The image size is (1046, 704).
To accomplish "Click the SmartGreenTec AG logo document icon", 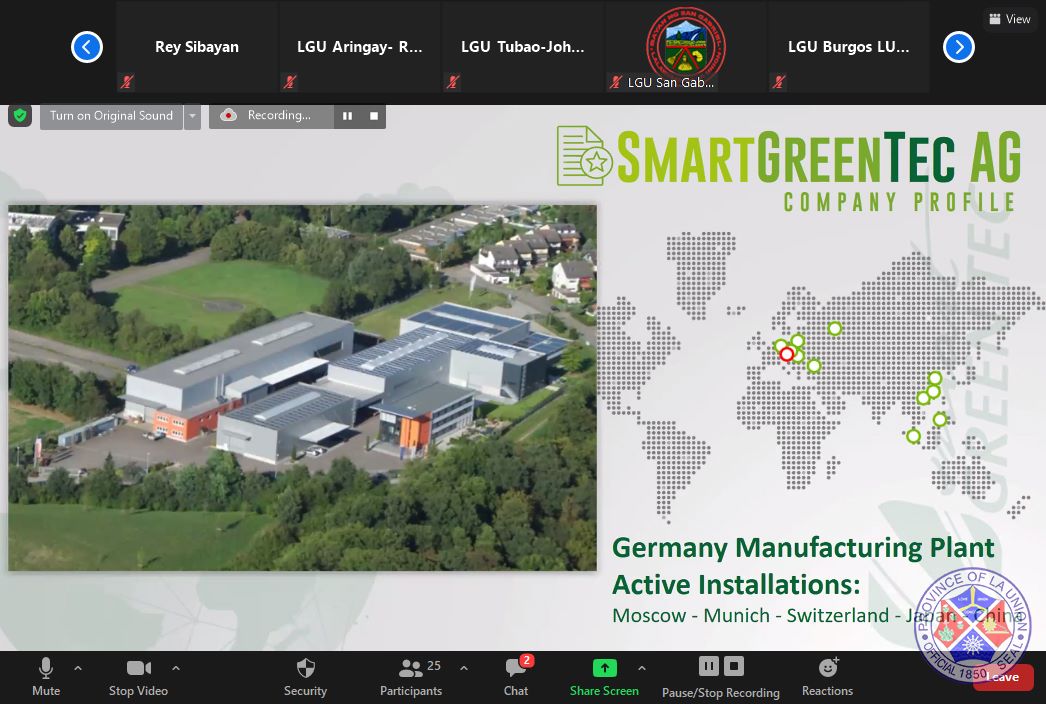I will [x=584, y=155].
